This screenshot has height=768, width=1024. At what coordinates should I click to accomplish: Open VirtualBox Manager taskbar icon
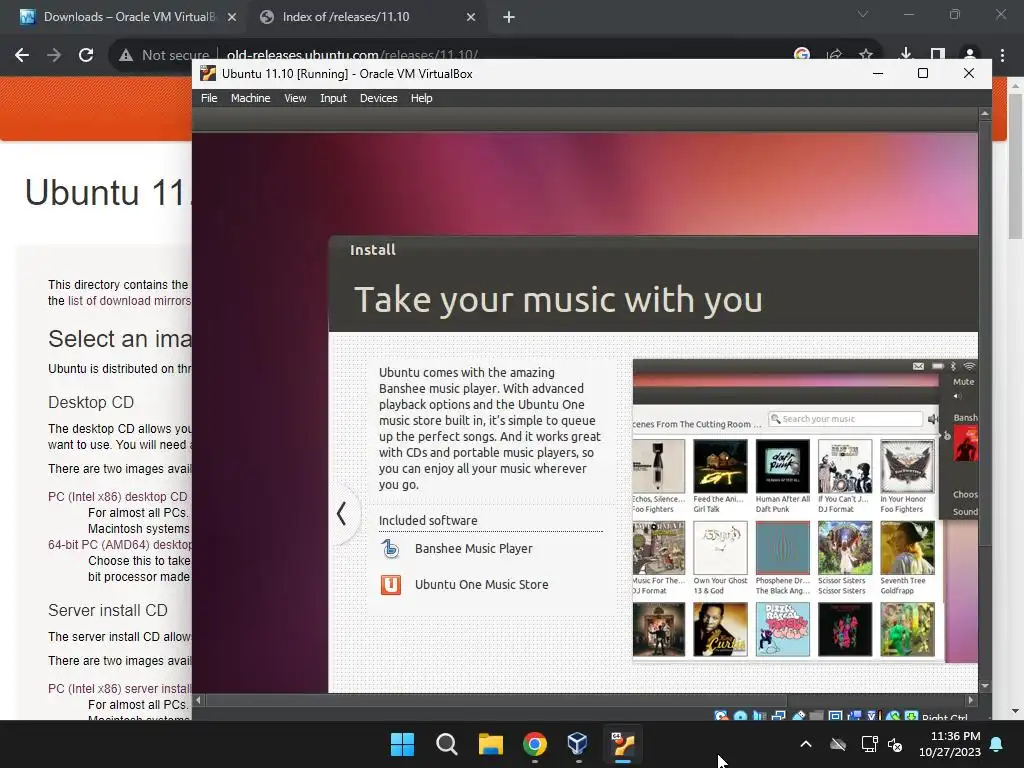coord(577,744)
